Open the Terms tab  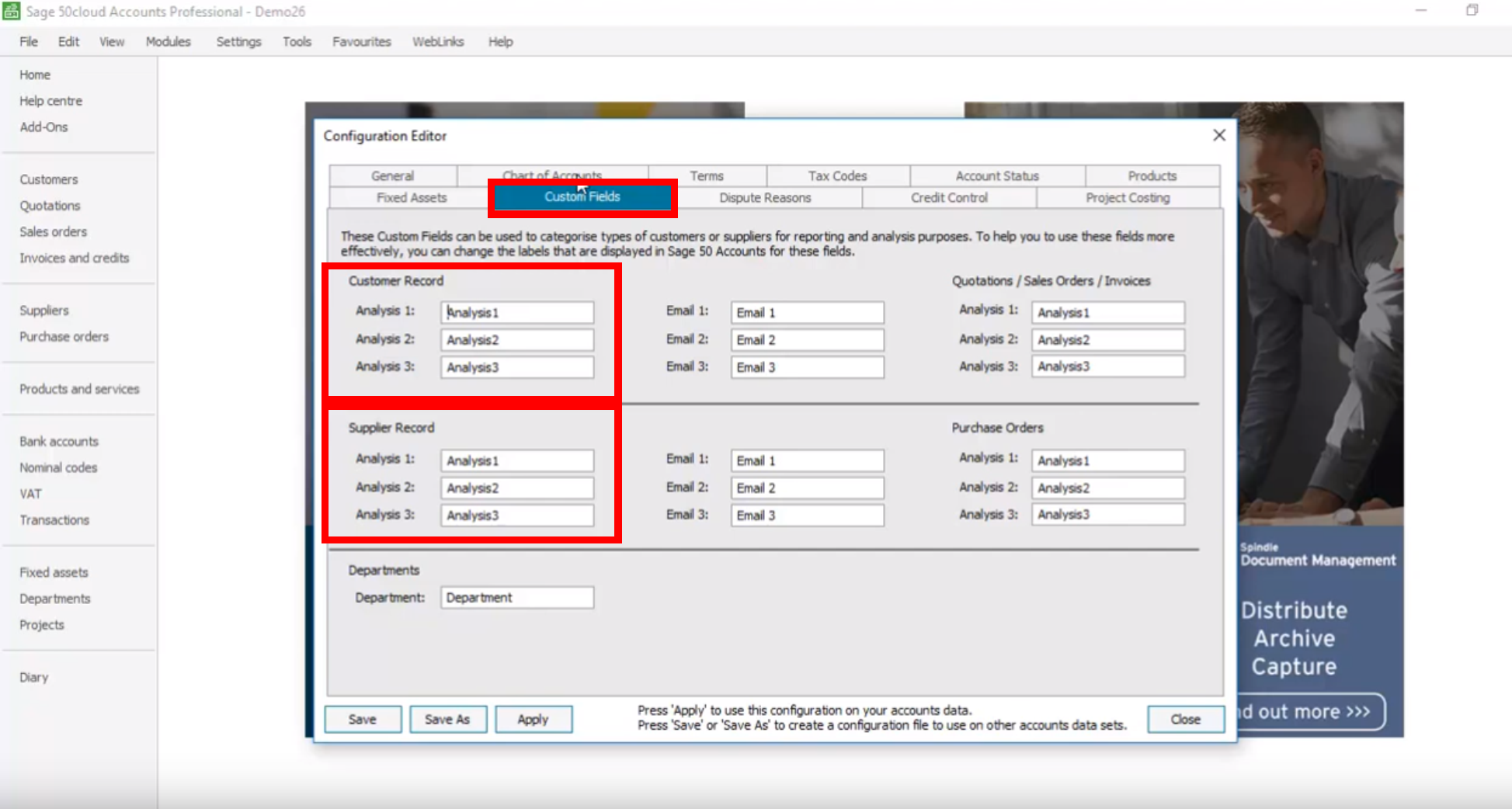707,175
